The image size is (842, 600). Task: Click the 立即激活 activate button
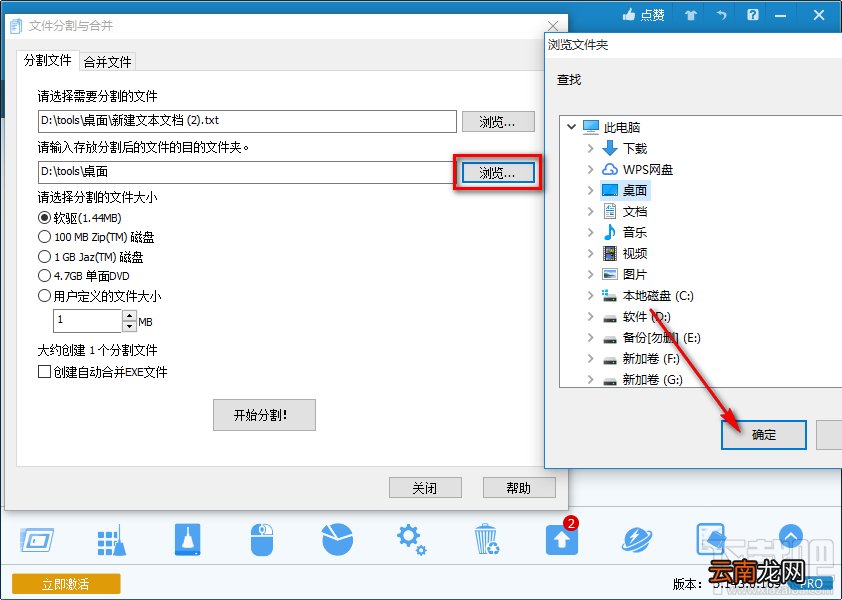[66, 584]
